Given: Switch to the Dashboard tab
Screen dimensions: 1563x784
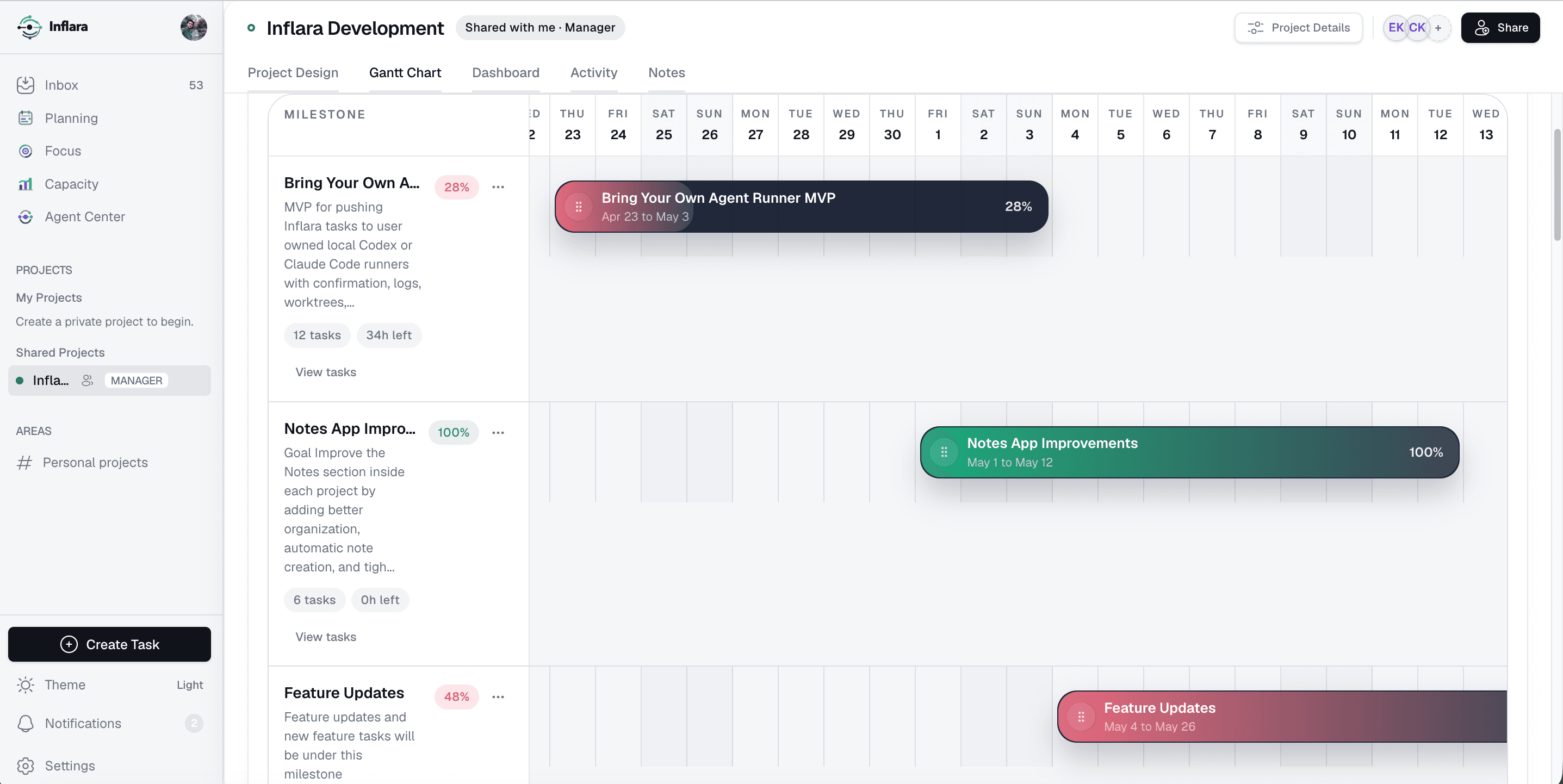Looking at the screenshot, I should tap(505, 72).
